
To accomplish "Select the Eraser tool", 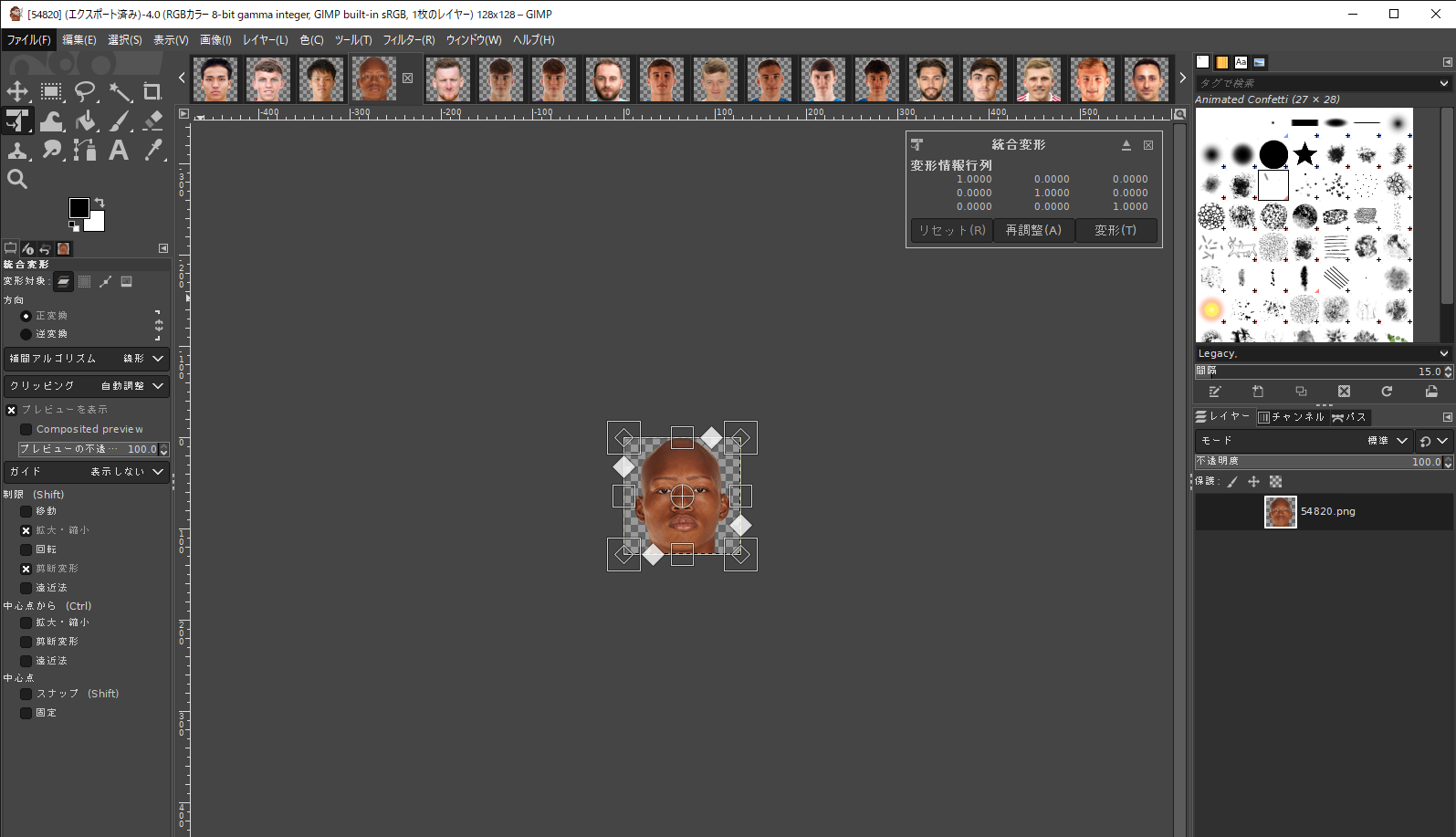I will 152,120.
